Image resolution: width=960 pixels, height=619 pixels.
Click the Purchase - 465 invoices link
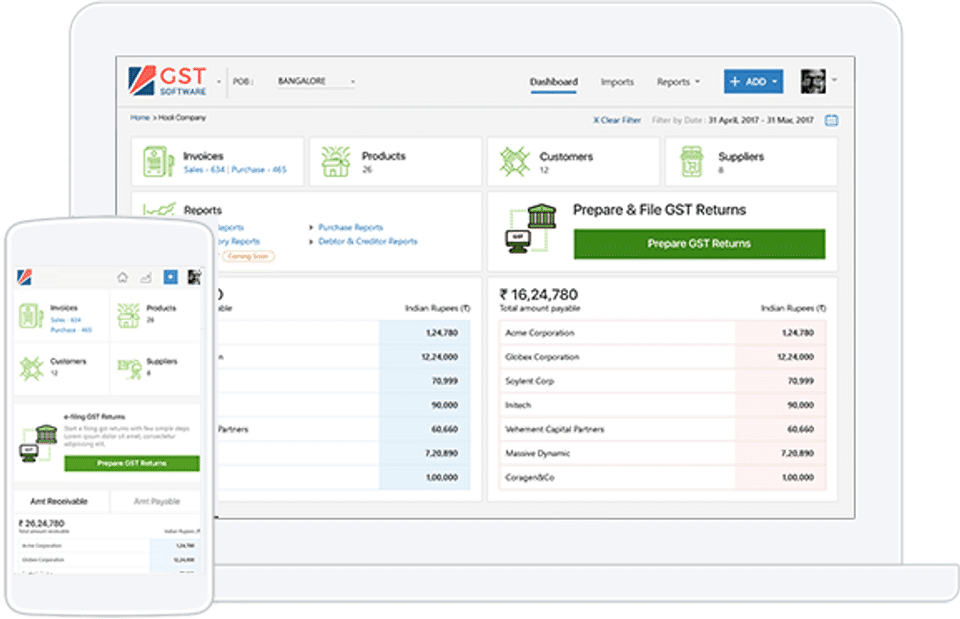[258, 170]
